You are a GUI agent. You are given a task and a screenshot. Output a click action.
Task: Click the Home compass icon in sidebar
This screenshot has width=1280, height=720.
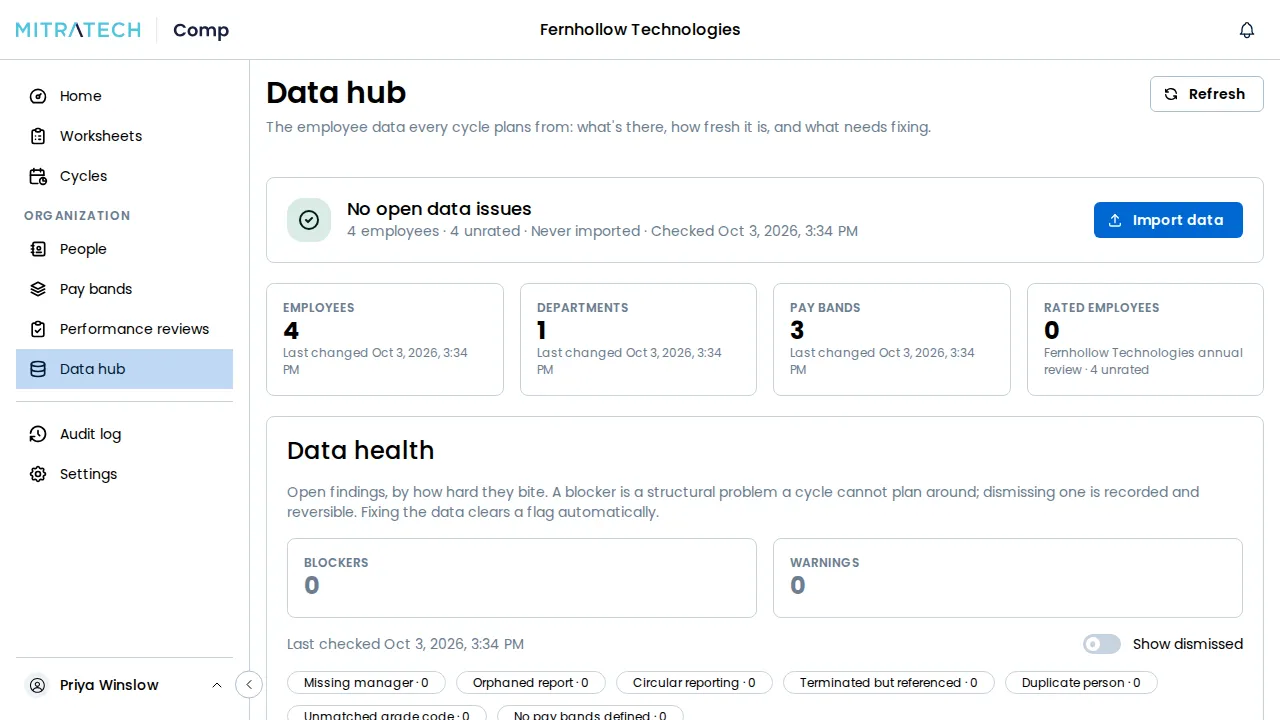38,96
